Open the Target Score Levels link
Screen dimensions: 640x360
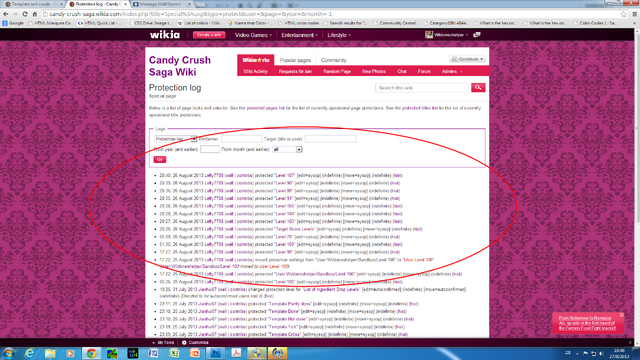click(x=294, y=229)
